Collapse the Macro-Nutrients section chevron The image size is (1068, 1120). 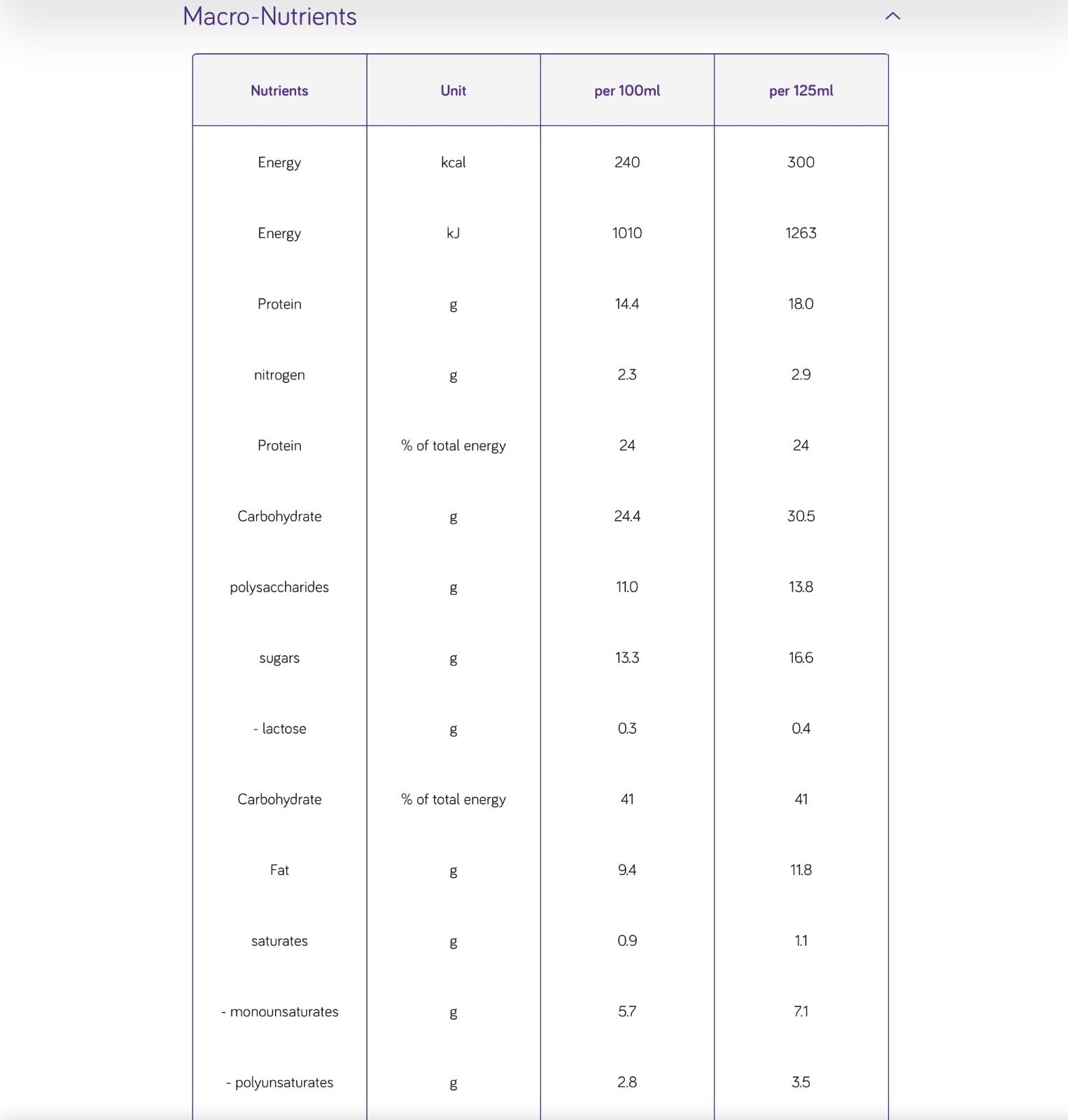(x=892, y=16)
